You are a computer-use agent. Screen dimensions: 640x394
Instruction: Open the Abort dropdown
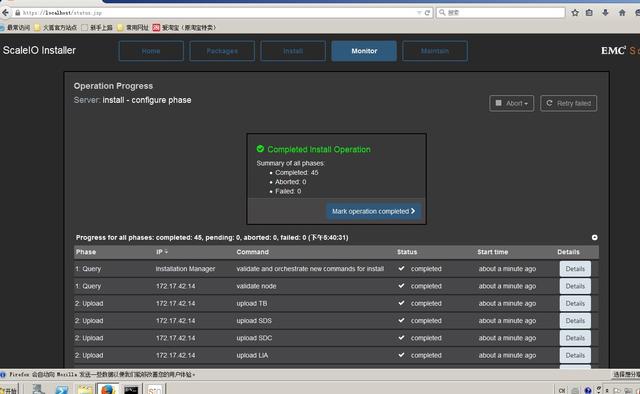(x=511, y=103)
